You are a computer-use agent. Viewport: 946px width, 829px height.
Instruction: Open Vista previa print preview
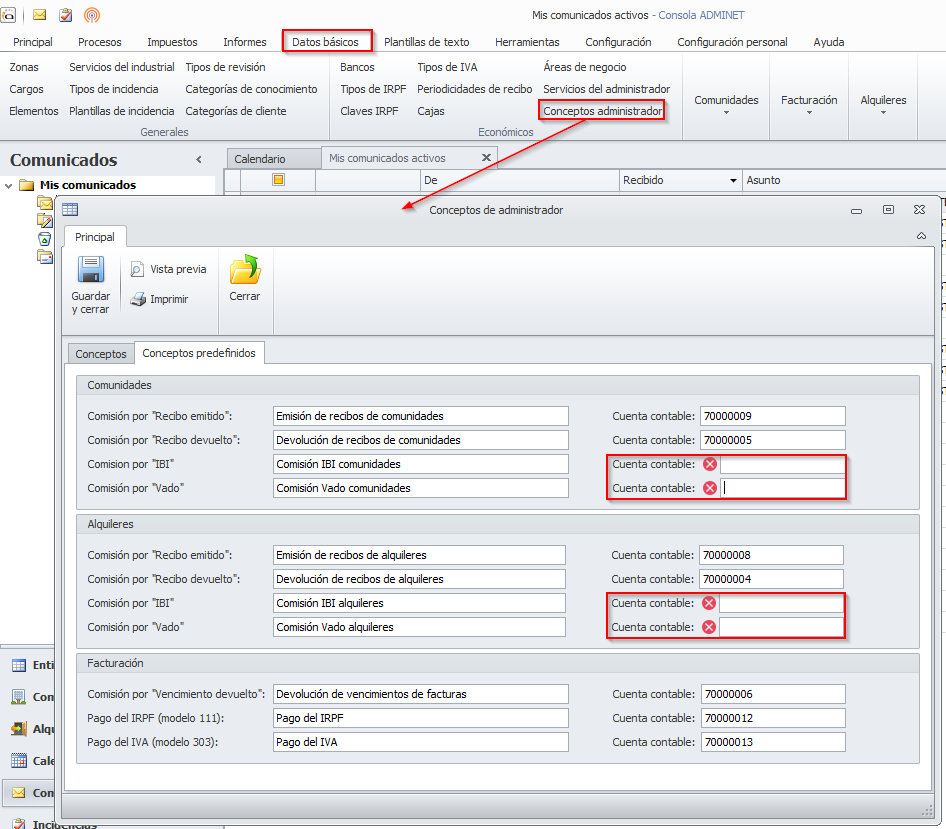pos(168,269)
